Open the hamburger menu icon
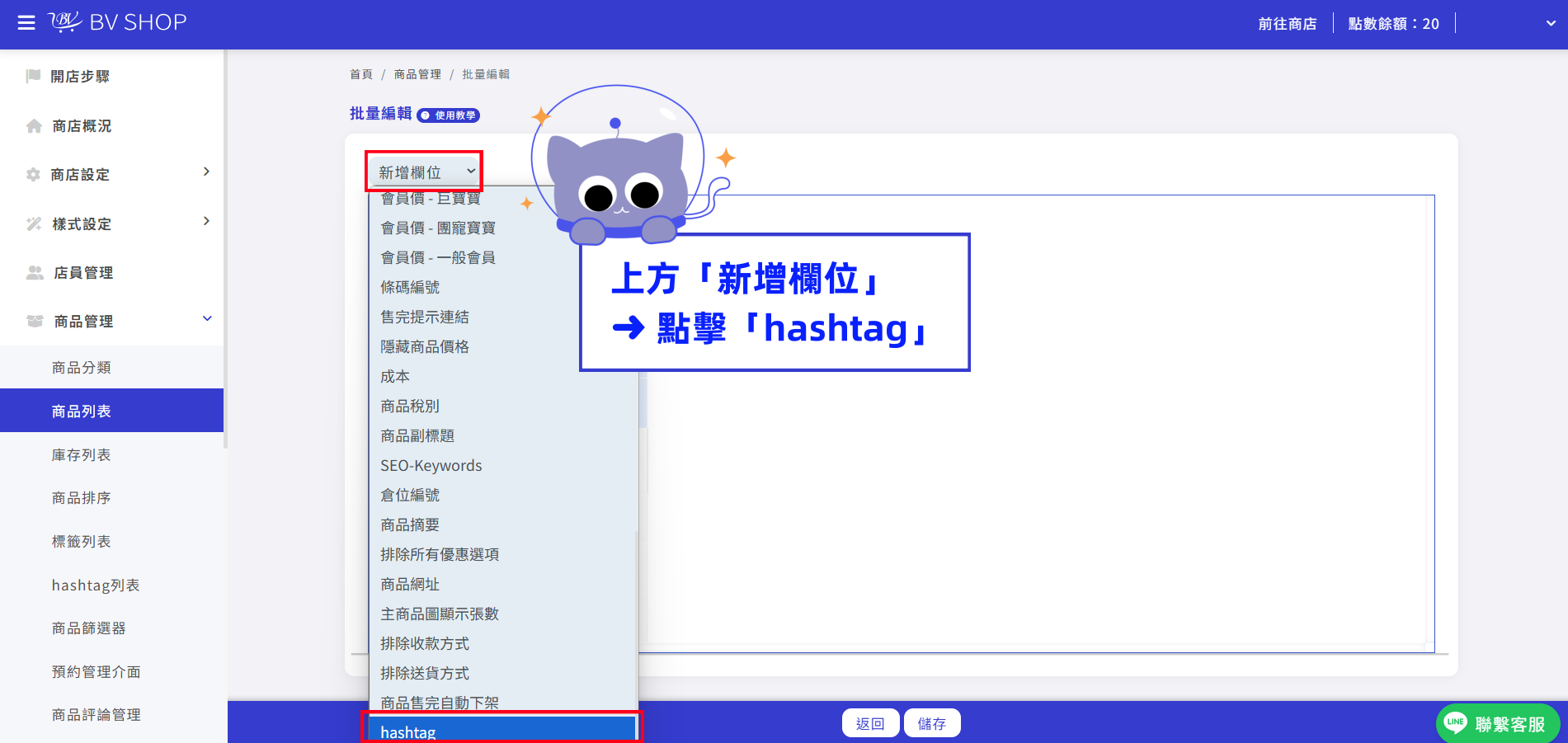The height and width of the screenshot is (743, 1568). click(26, 23)
